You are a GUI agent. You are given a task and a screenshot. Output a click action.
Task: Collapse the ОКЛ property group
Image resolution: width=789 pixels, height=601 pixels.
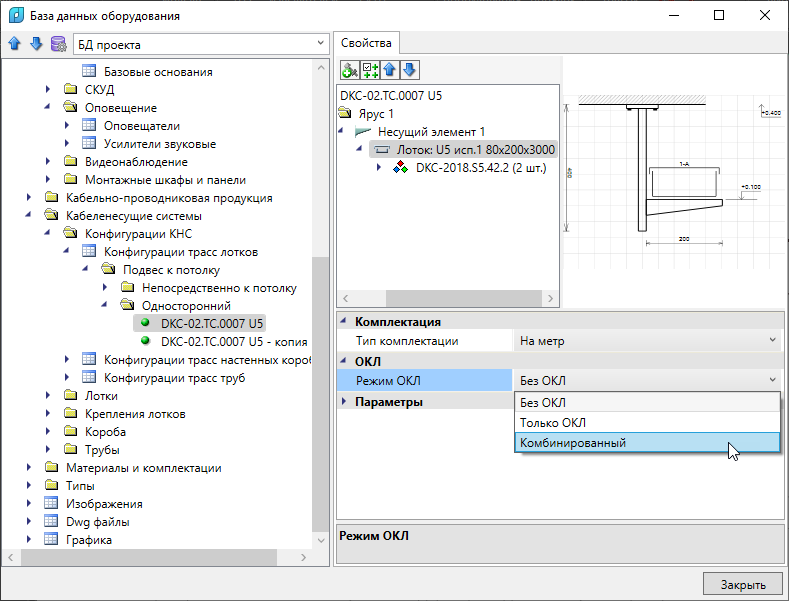[344, 361]
